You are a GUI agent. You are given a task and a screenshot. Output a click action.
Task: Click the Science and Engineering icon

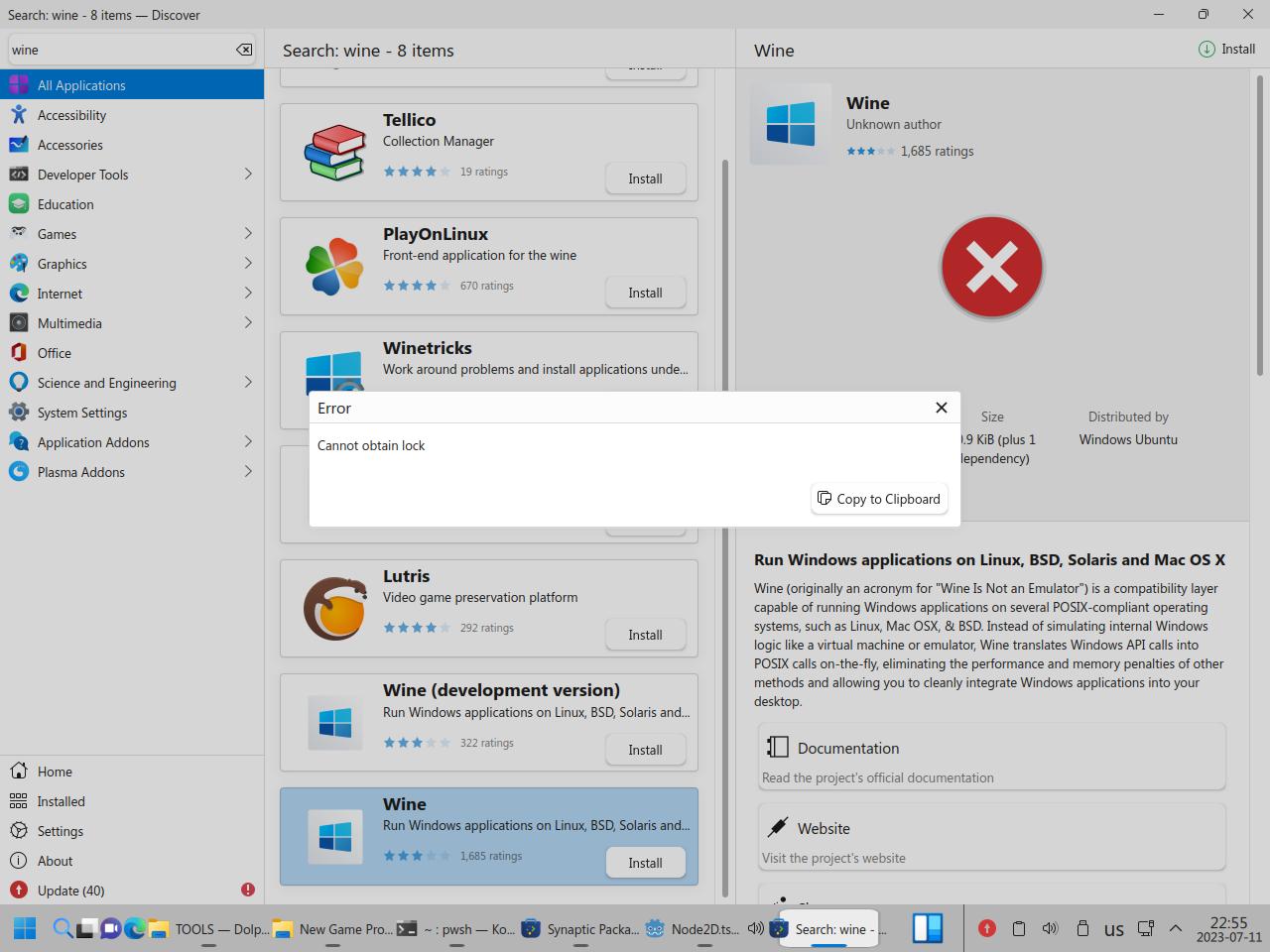pos(19,383)
